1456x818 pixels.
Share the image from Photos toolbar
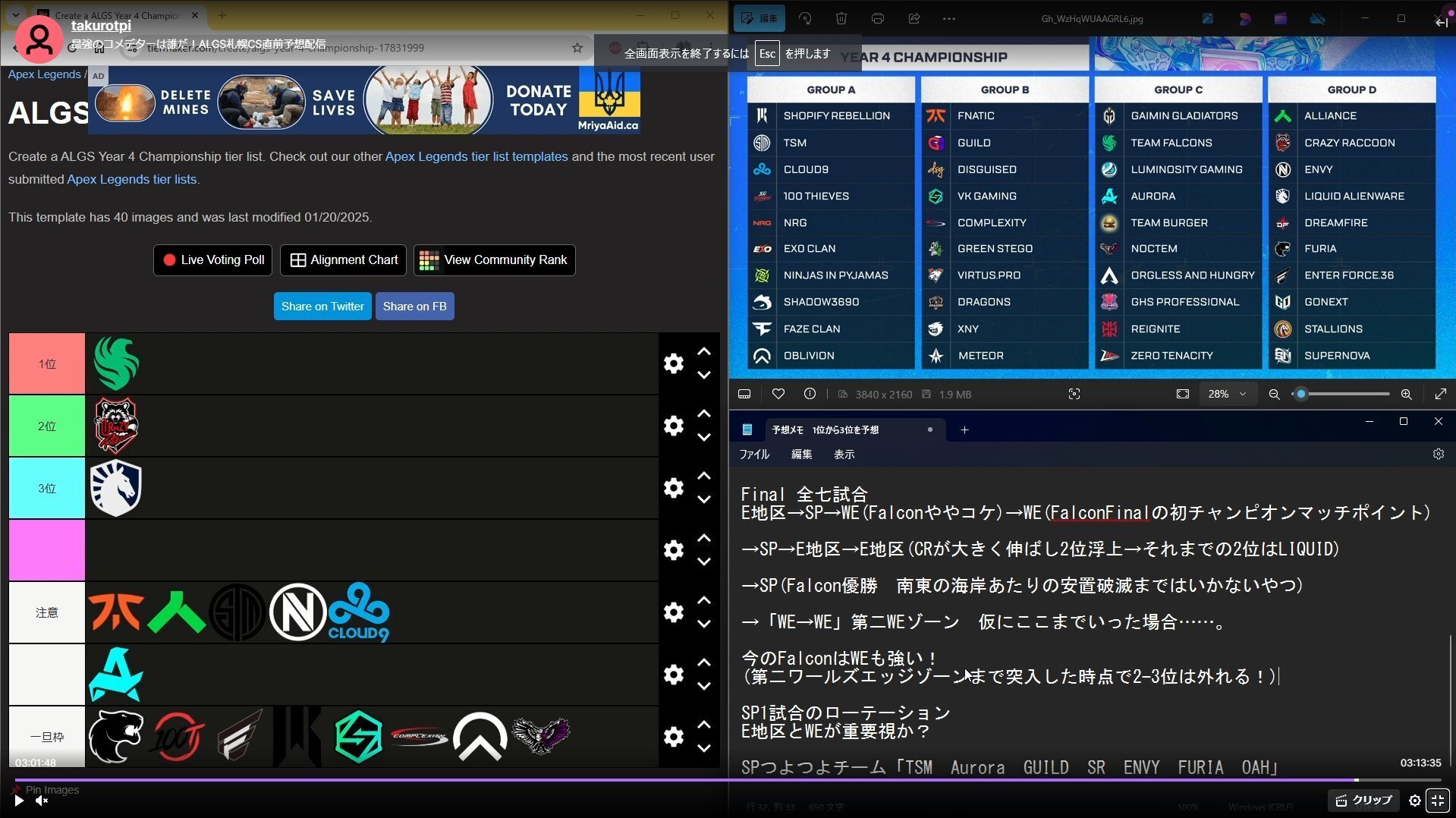pos(914,18)
